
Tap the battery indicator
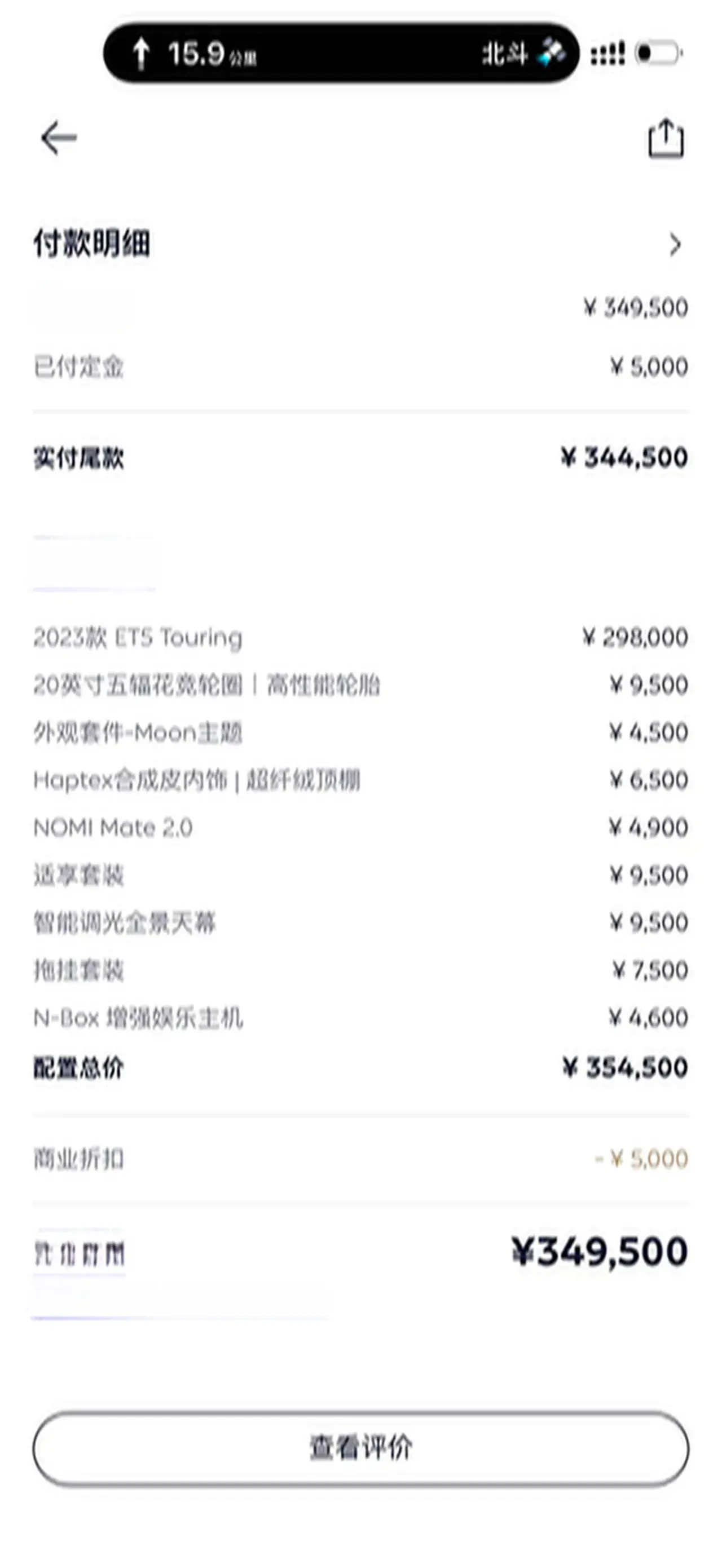[x=658, y=54]
